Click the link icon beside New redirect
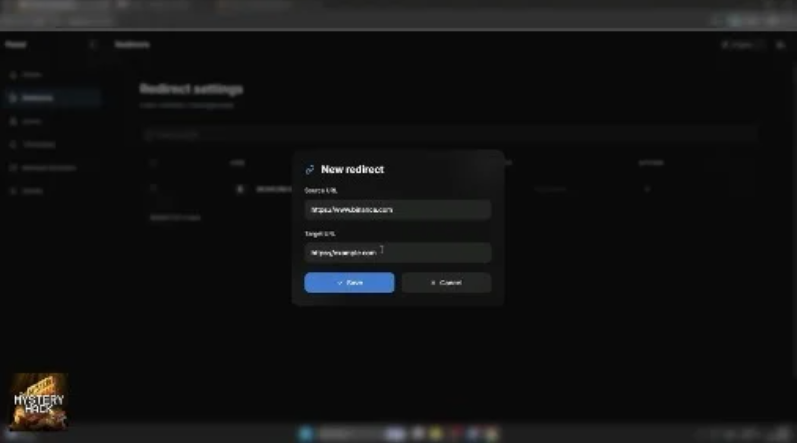The height and width of the screenshot is (443, 797). point(310,170)
